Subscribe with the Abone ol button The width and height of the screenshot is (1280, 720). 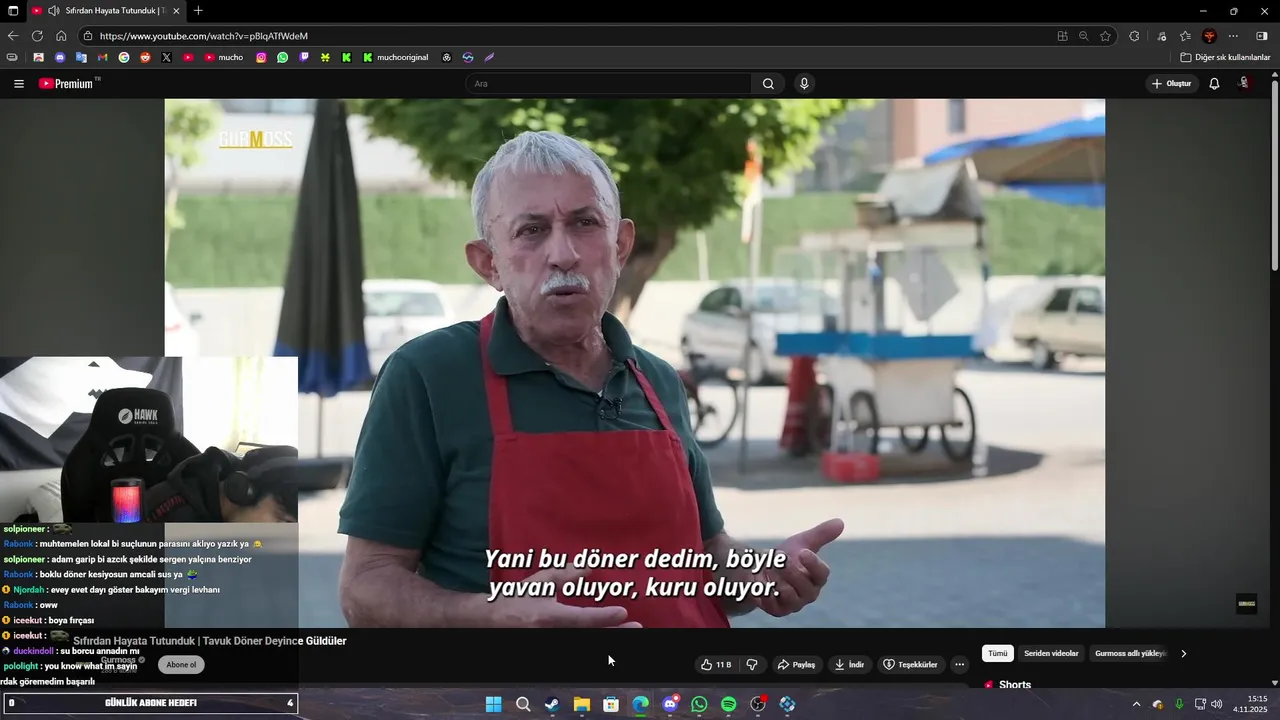click(x=182, y=665)
